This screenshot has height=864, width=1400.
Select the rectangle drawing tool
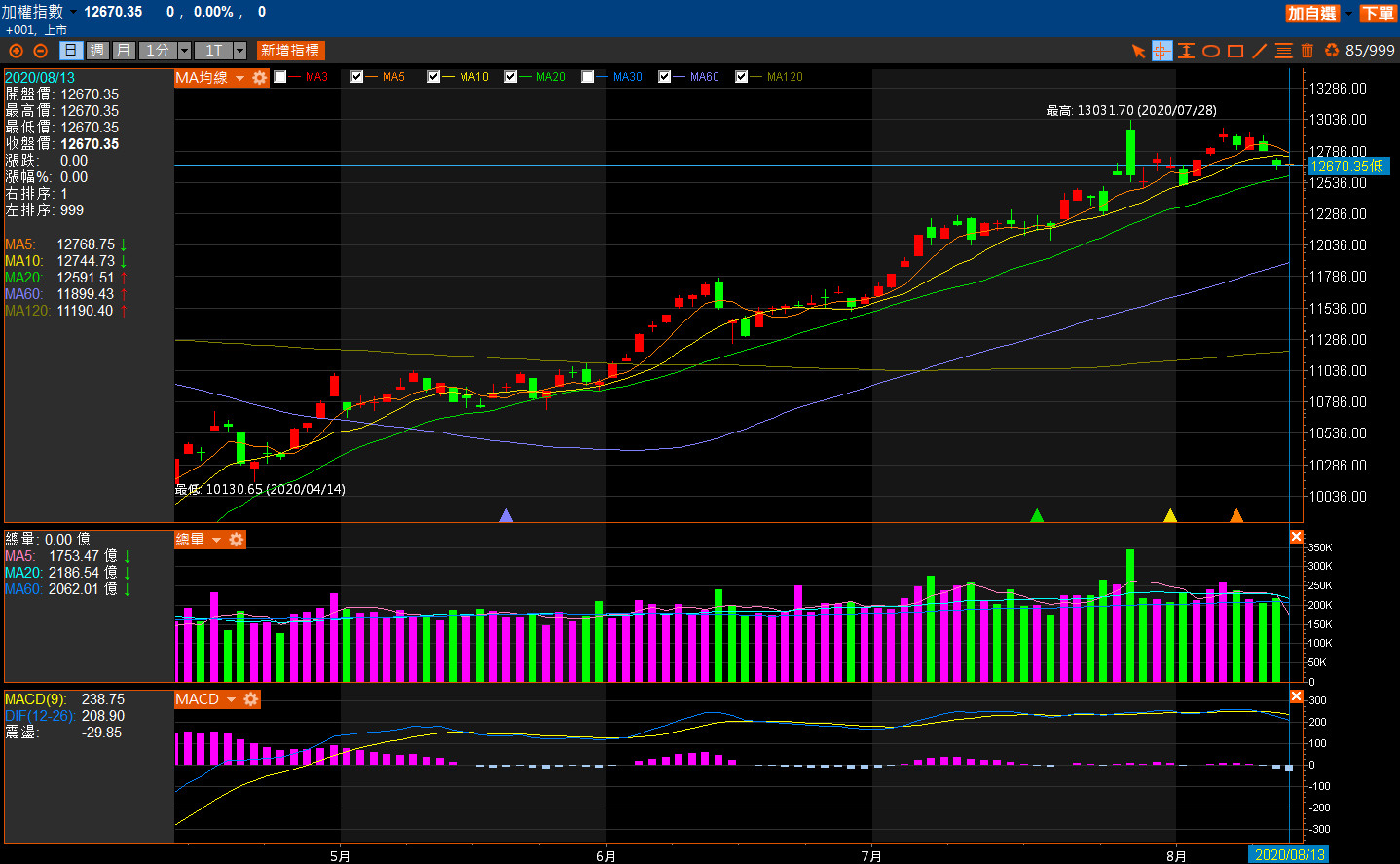(x=1235, y=51)
